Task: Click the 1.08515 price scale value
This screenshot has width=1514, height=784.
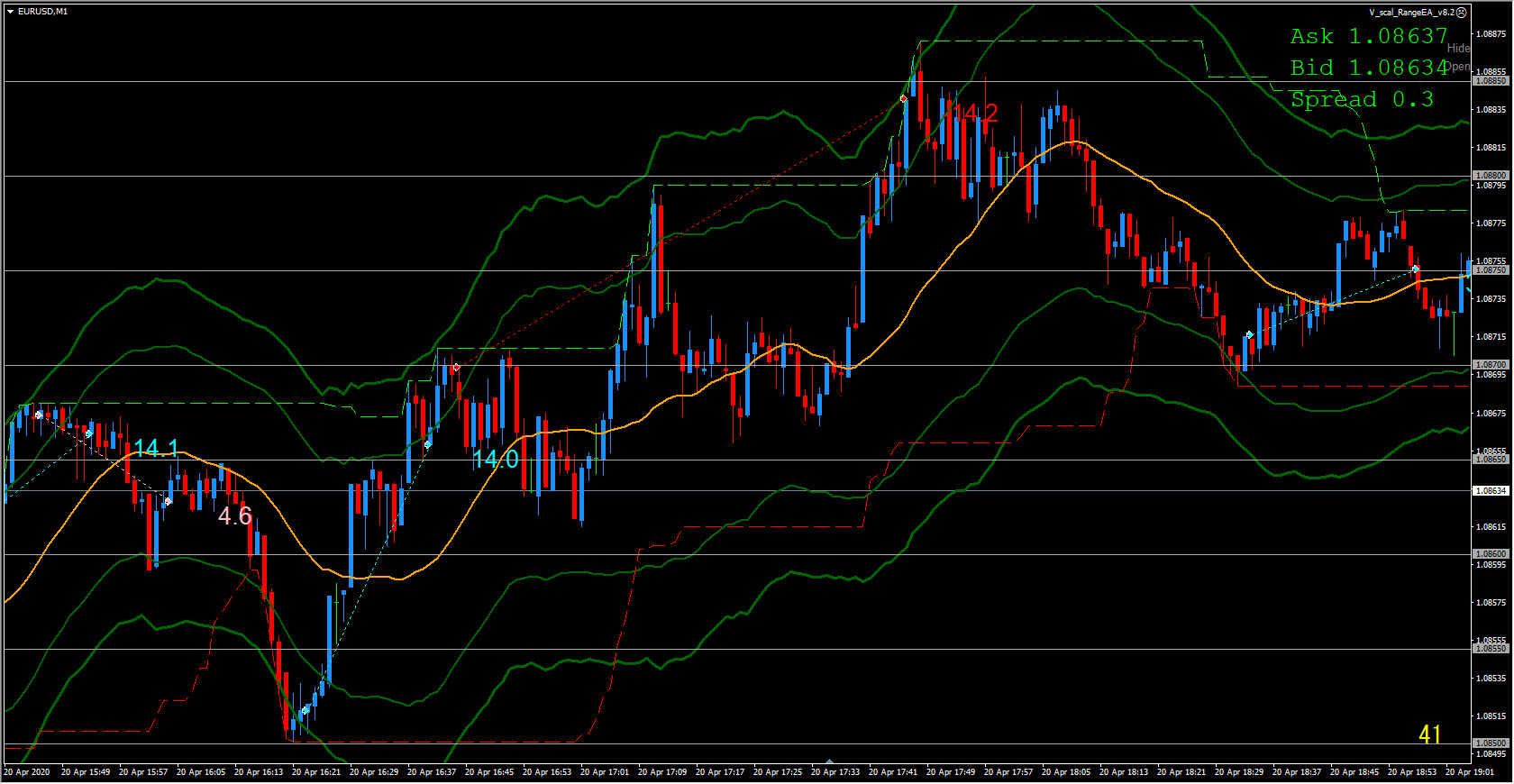Action: (x=1491, y=716)
